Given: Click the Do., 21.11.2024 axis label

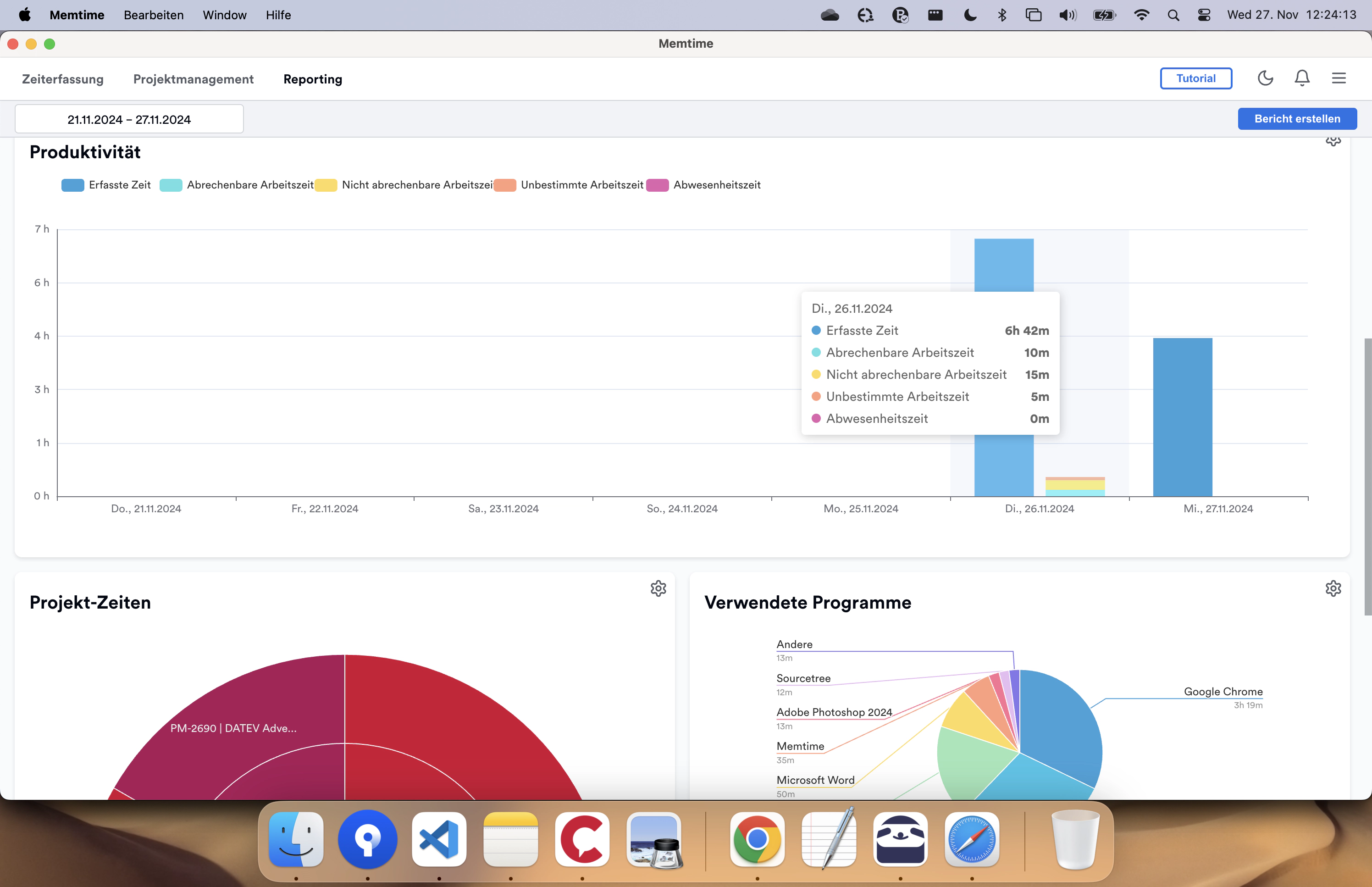Looking at the screenshot, I should 146,509.
